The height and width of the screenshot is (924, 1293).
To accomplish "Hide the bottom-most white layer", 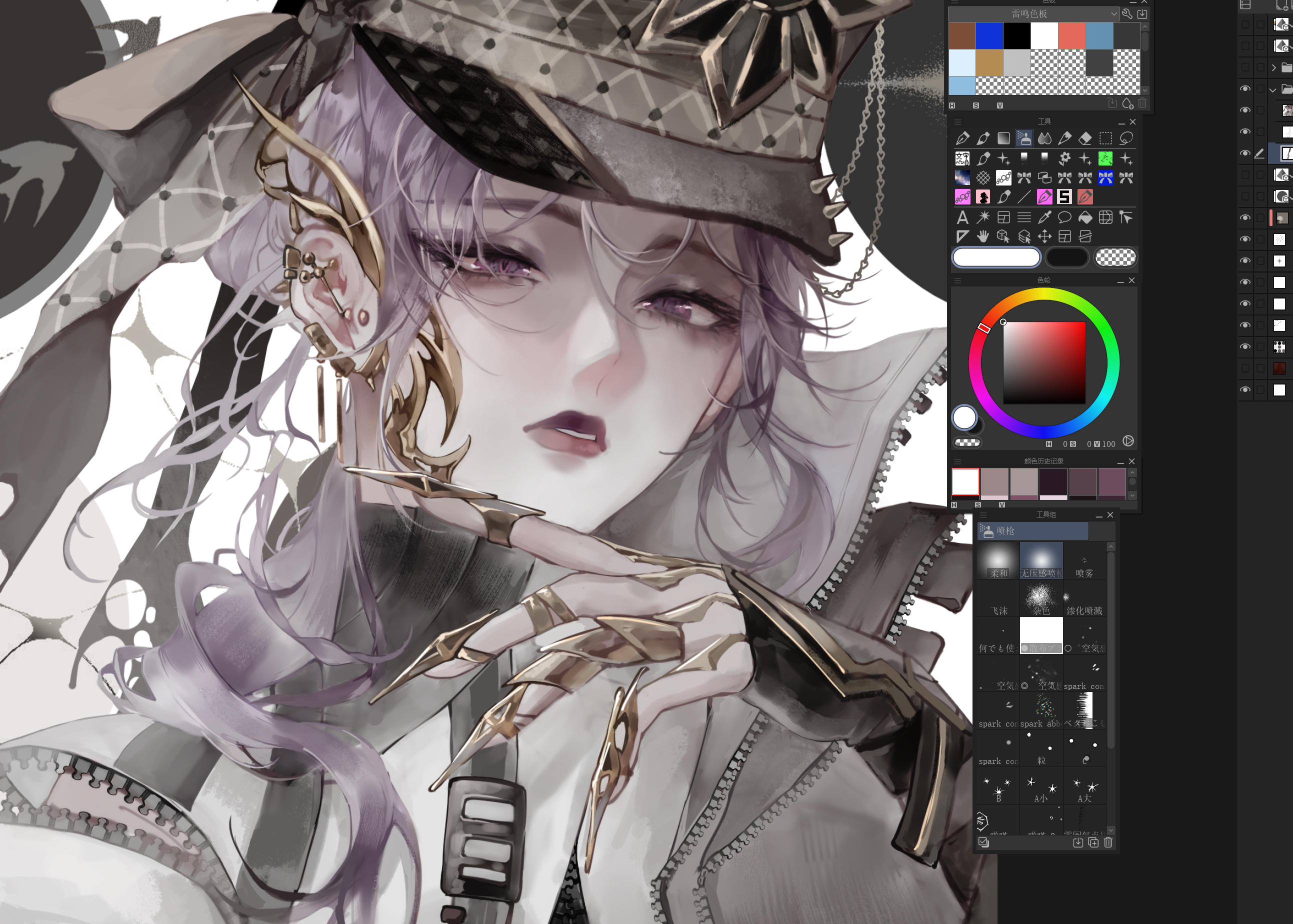I will tap(1245, 389).
